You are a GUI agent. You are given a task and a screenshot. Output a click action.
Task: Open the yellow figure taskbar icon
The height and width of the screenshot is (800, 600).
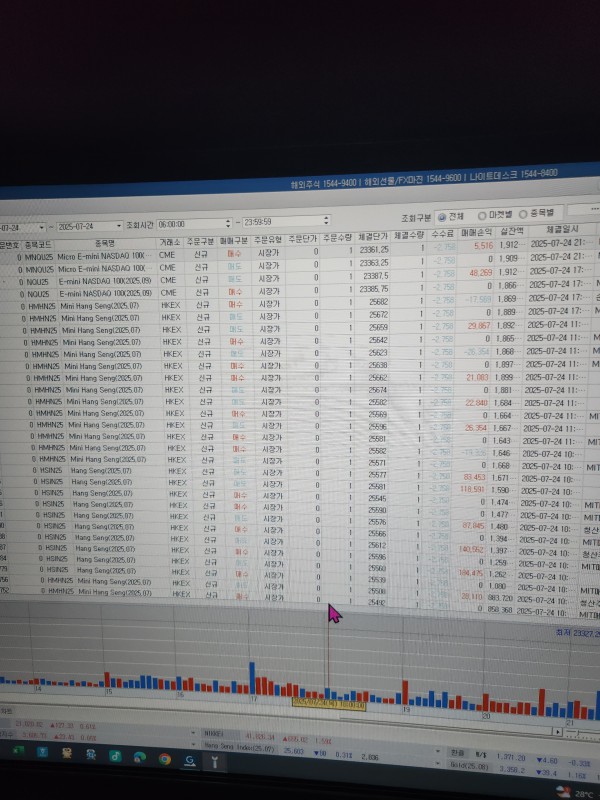click(67, 753)
